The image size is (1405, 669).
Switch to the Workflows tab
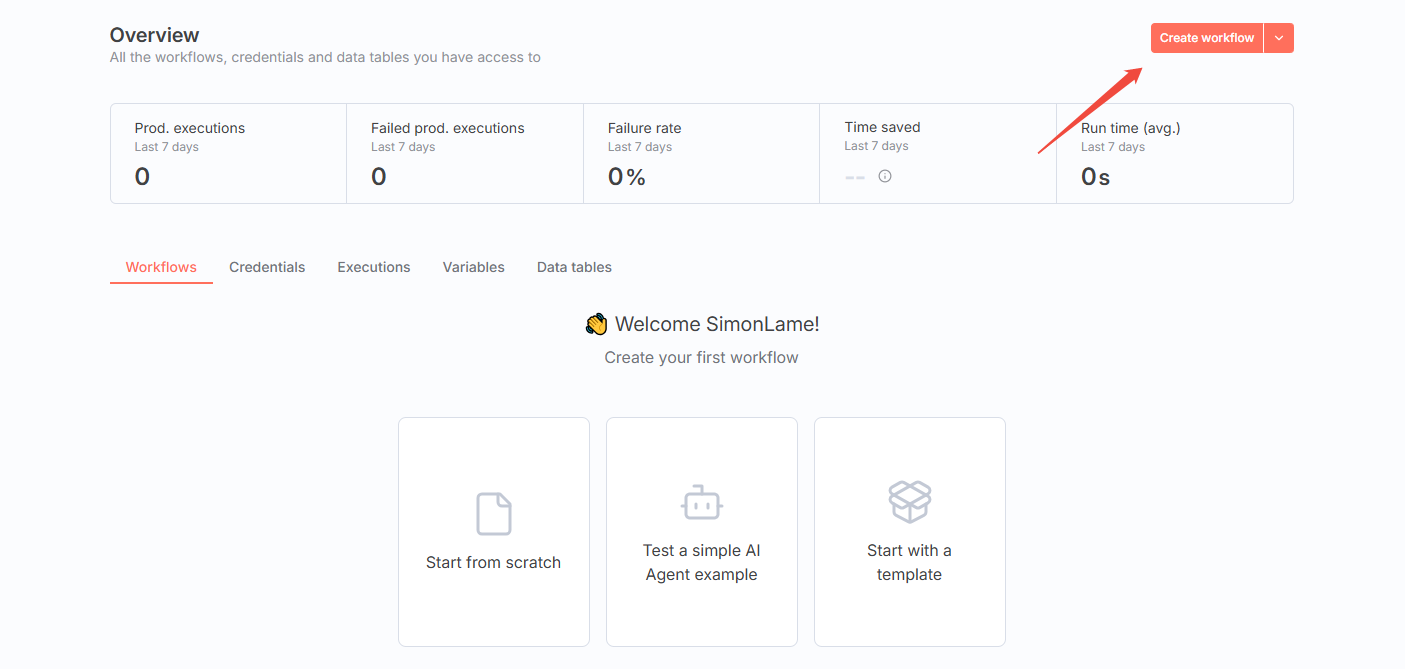(x=161, y=267)
